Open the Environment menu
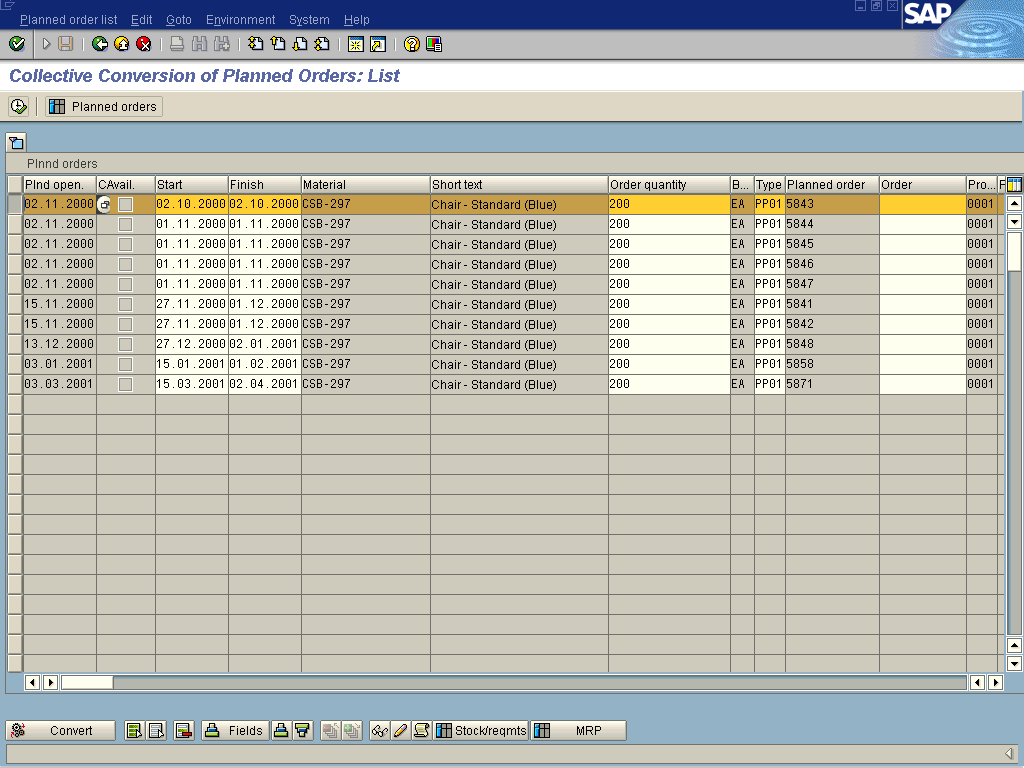The width and height of the screenshot is (1024, 768). point(240,20)
